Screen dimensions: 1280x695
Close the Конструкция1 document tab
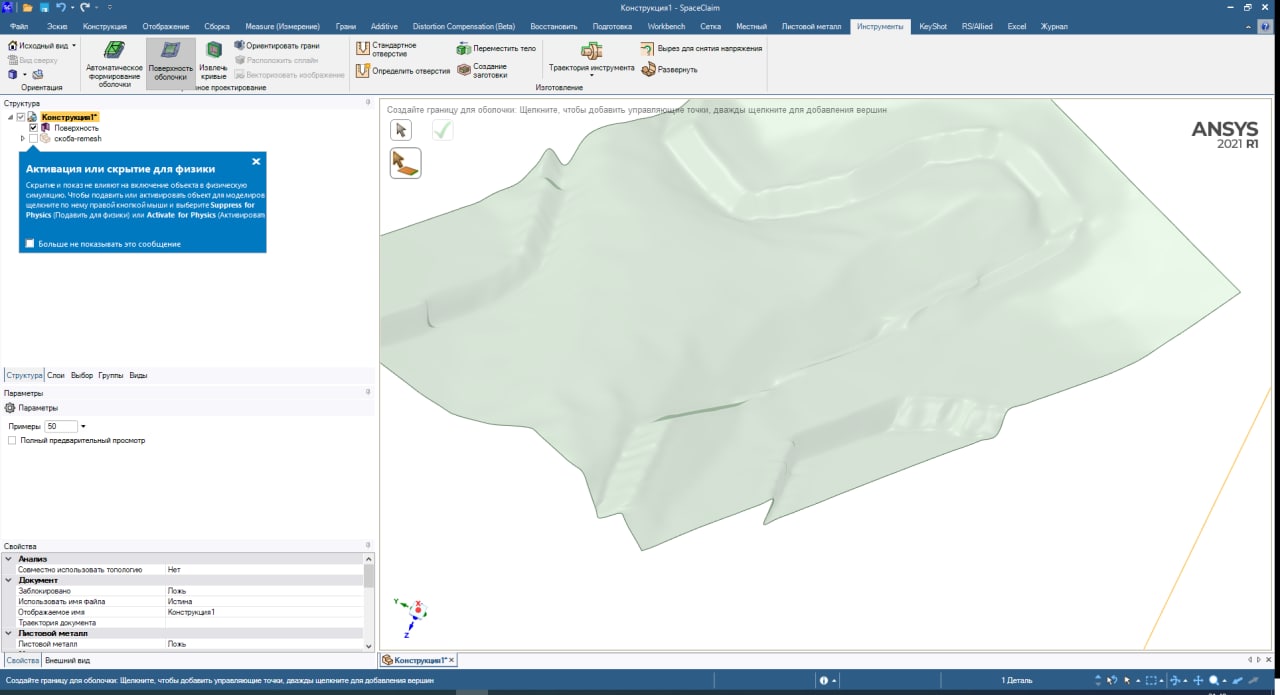tap(451, 660)
